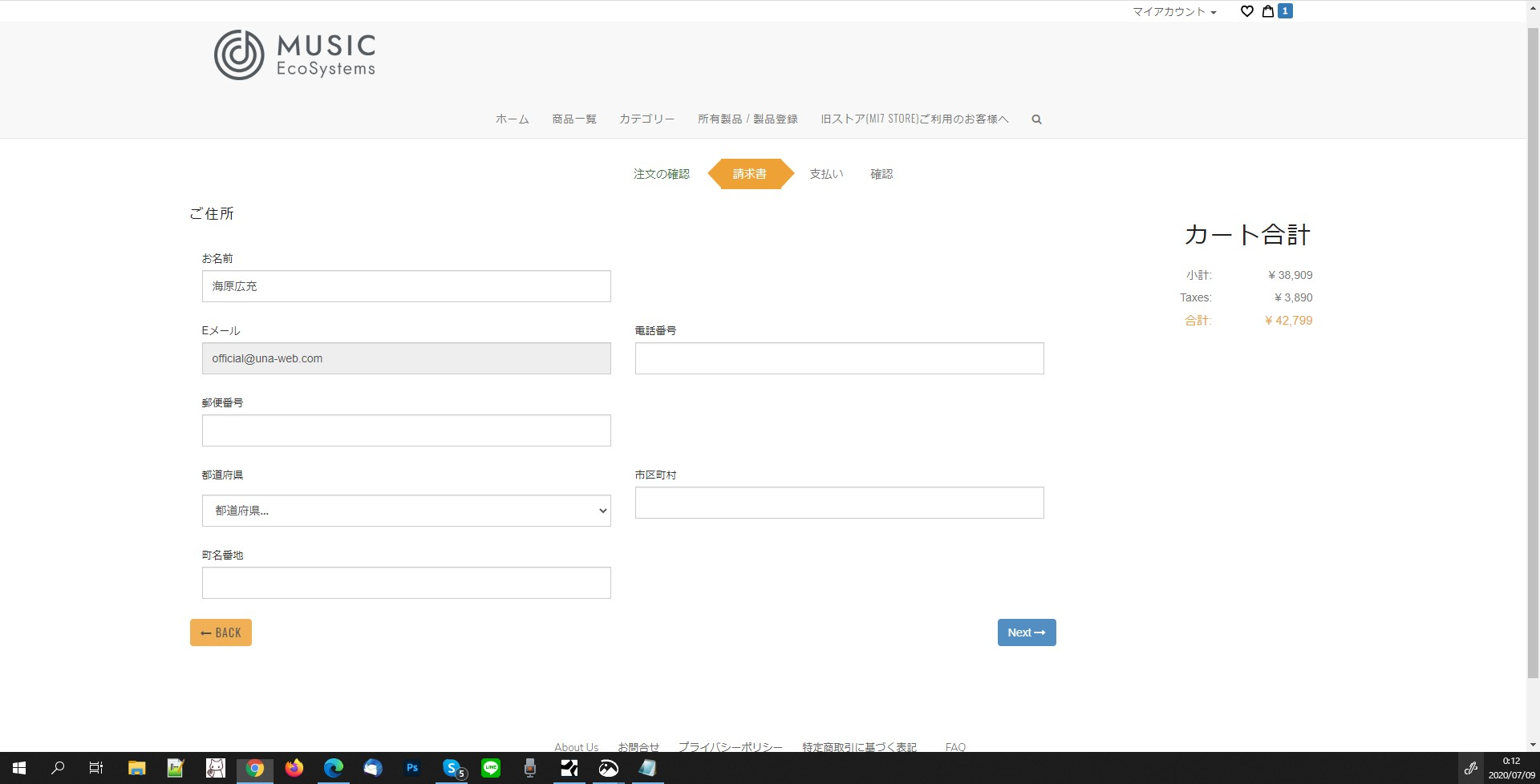Open the shopping cart bag icon
1540x784 pixels.
[x=1267, y=11]
